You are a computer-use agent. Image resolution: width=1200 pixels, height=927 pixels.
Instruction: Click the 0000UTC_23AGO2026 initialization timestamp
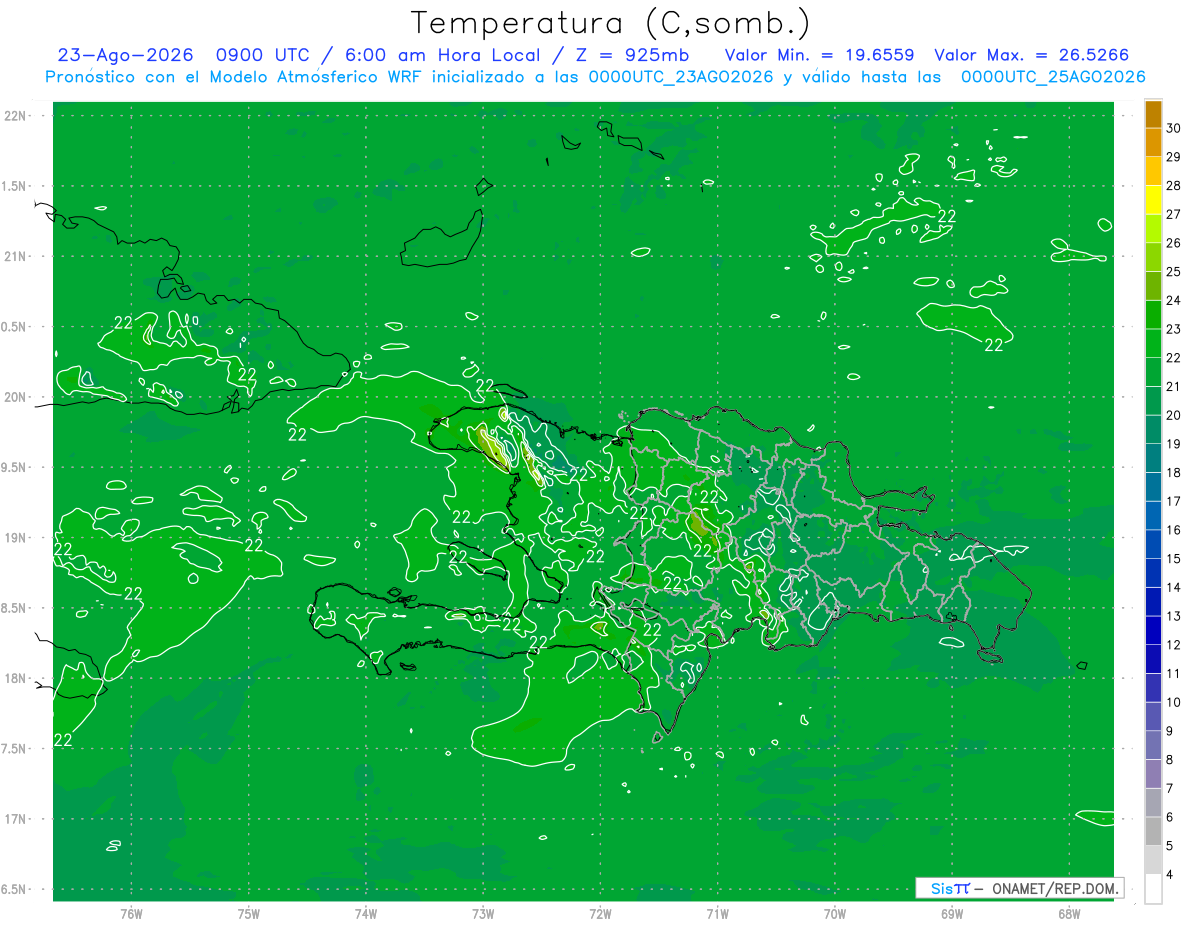coord(681,77)
